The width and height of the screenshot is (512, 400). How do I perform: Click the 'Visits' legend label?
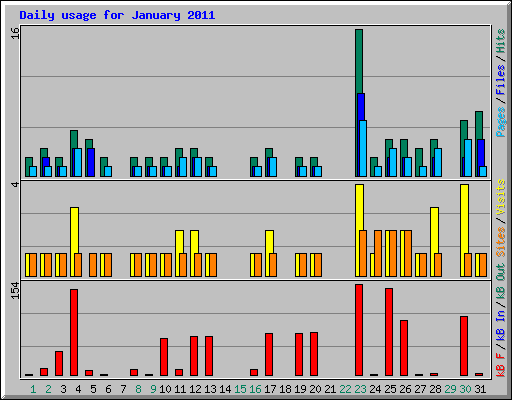click(x=501, y=197)
